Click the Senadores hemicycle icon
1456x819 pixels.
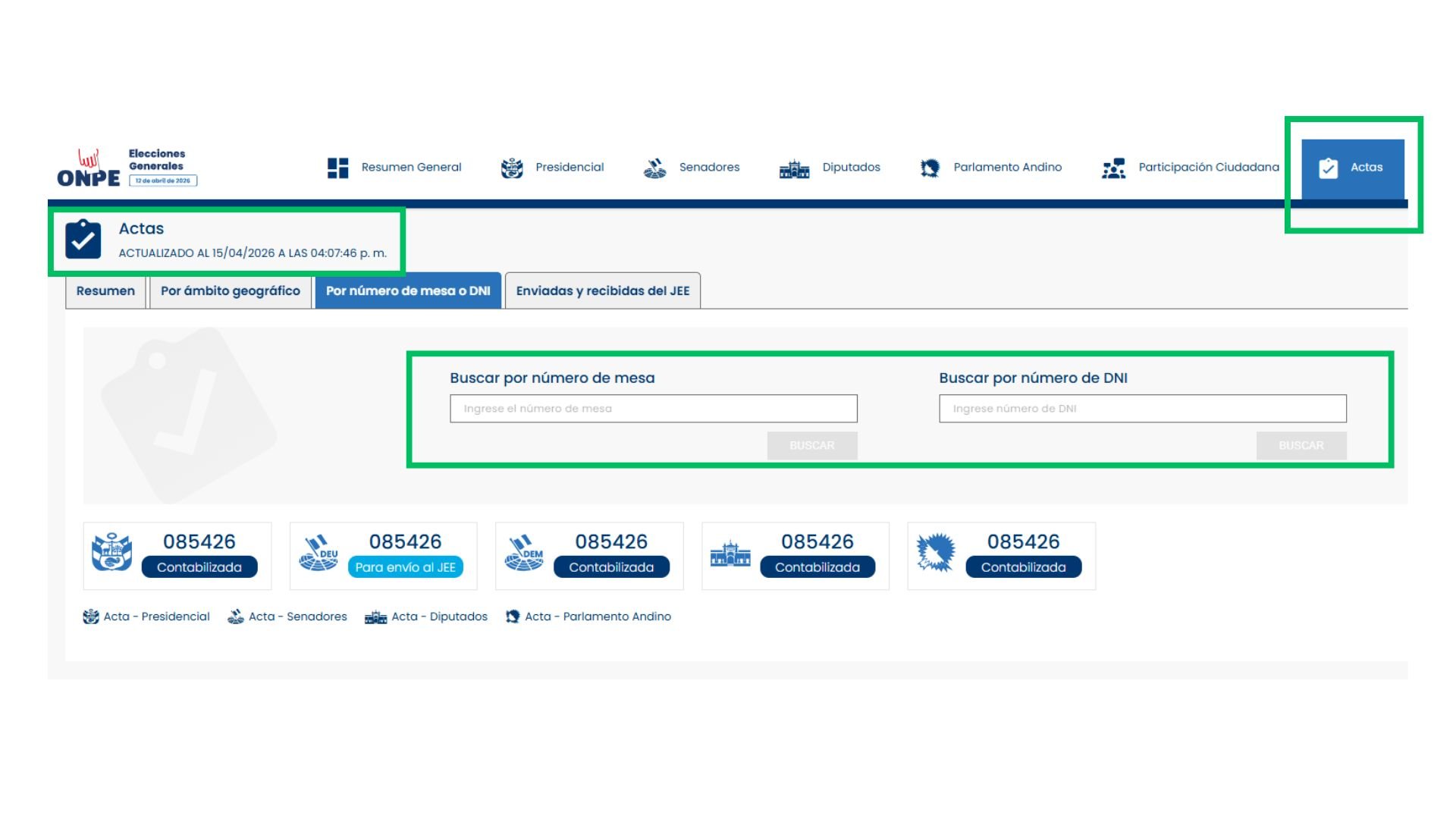point(654,168)
